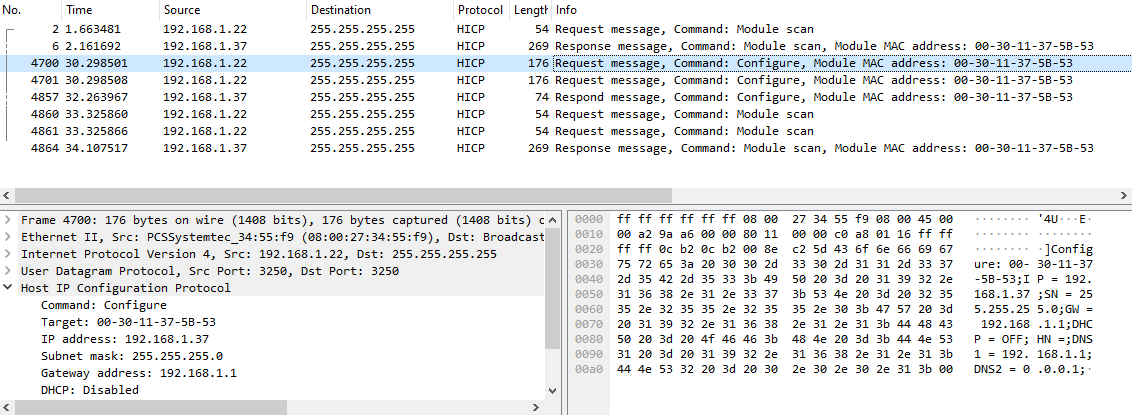Expand User Datagram Protocol section
This screenshot has width=1132, height=415.
pos(9,271)
